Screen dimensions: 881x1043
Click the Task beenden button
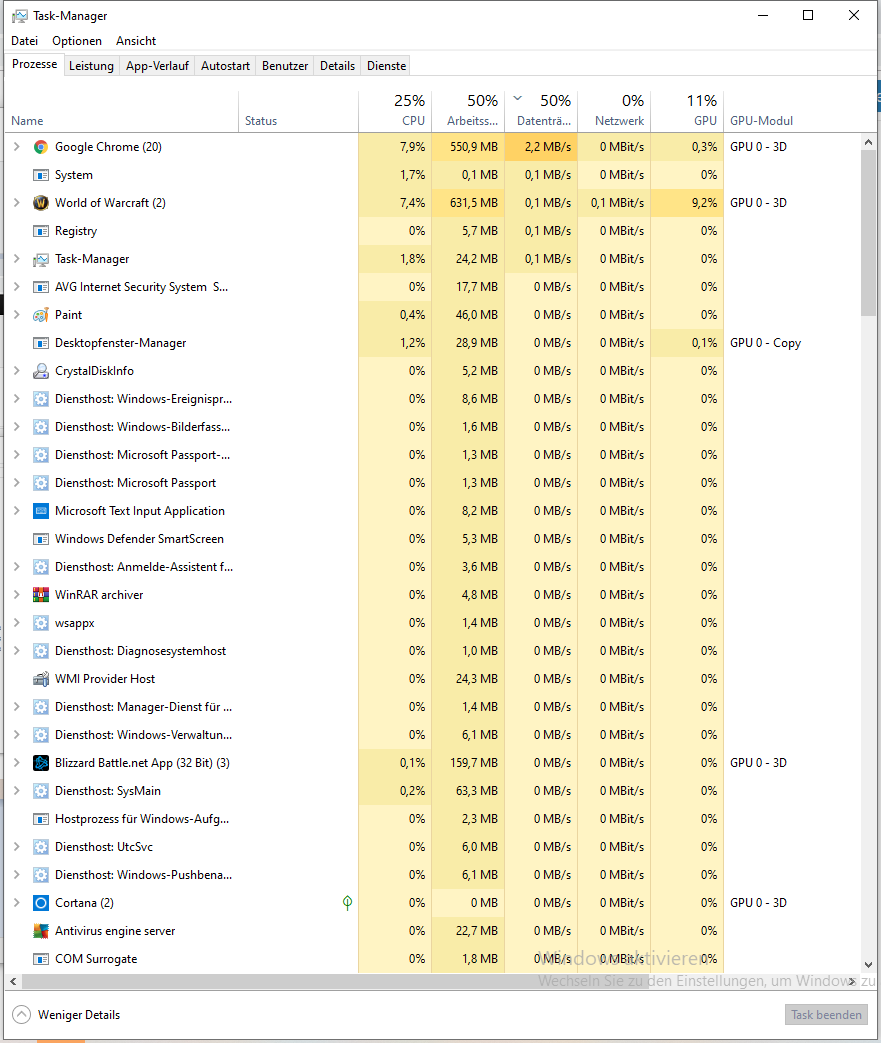click(826, 1014)
